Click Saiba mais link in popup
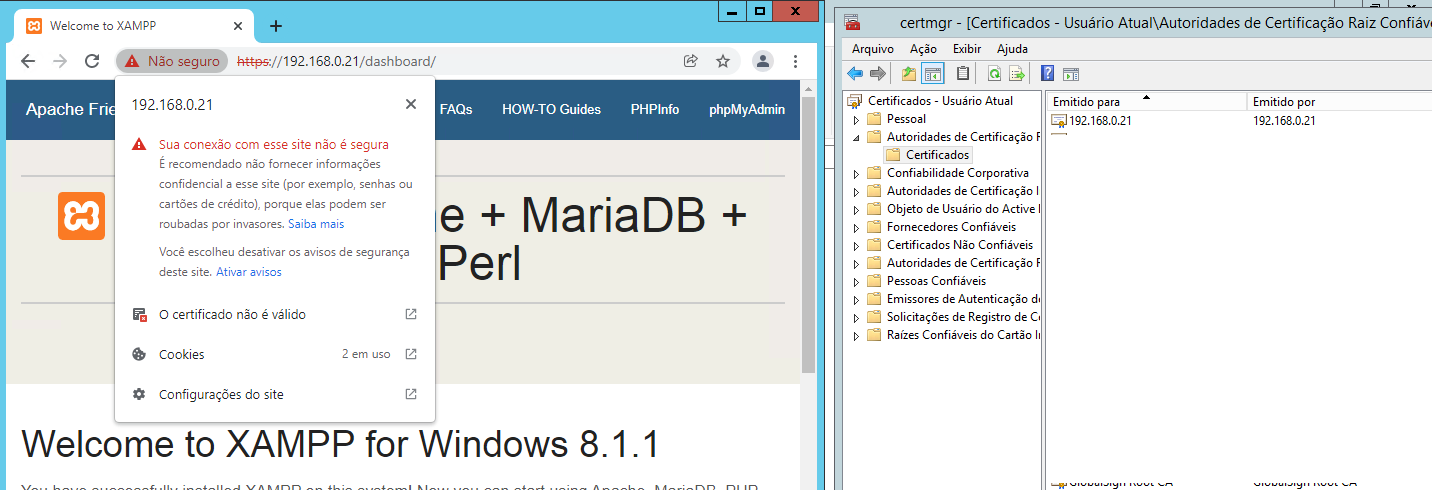 coord(316,224)
